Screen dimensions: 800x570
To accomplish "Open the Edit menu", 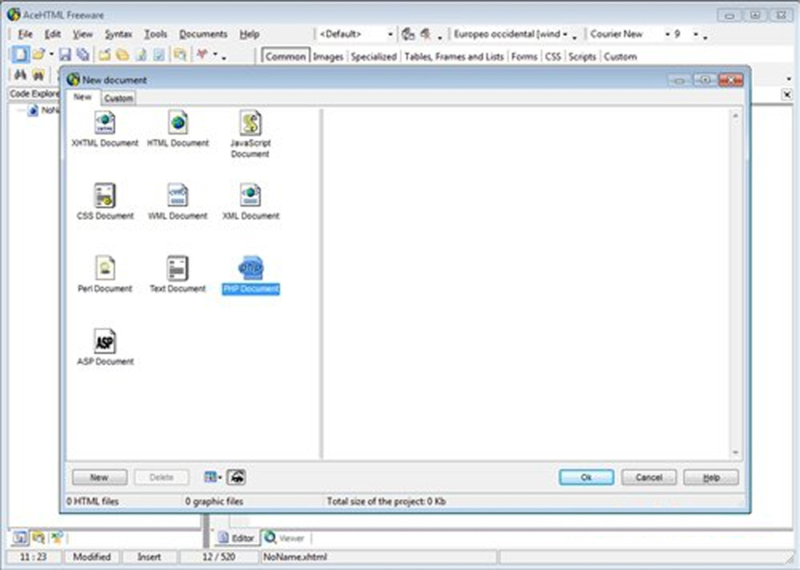I will pyautogui.click(x=53, y=34).
